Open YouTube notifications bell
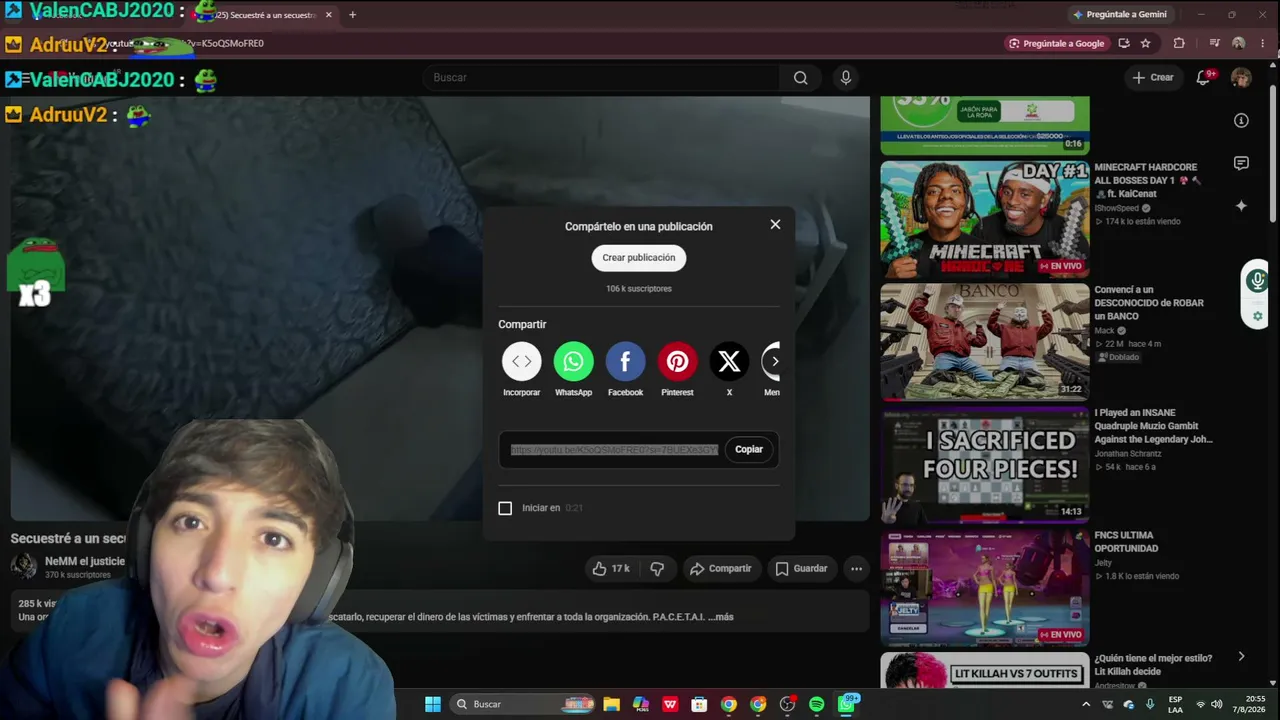The image size is (1280, 720). pyautogui.click(x=1203, y=77)
